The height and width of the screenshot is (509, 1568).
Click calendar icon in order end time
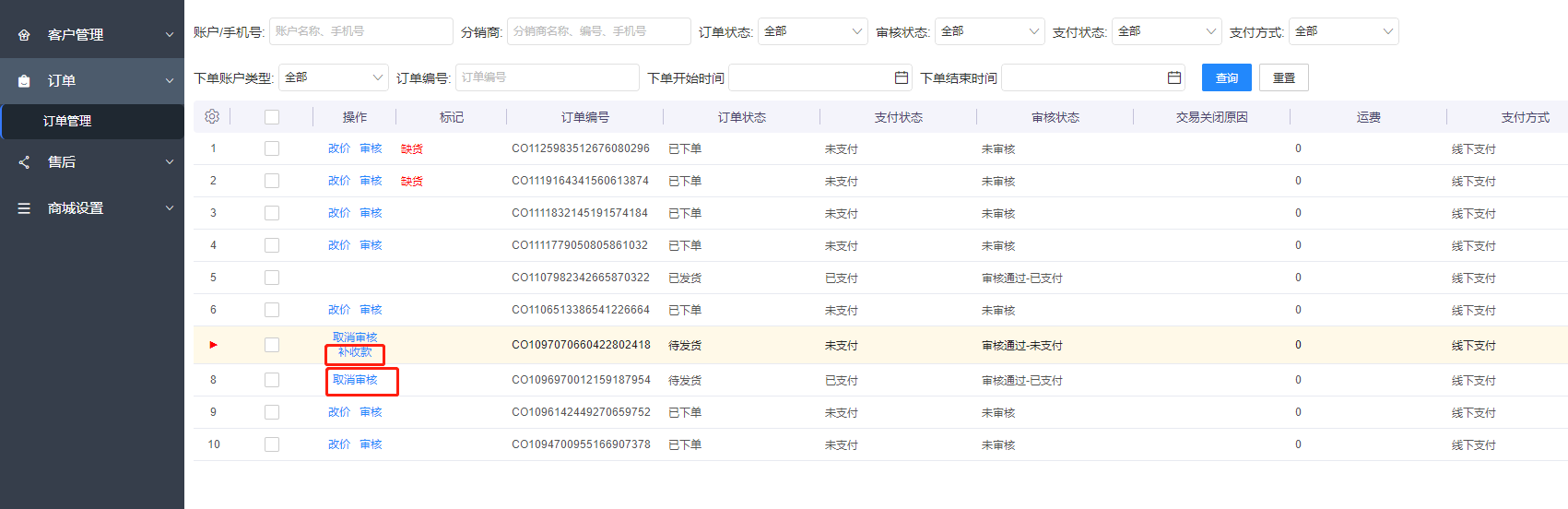[1173, 78]
